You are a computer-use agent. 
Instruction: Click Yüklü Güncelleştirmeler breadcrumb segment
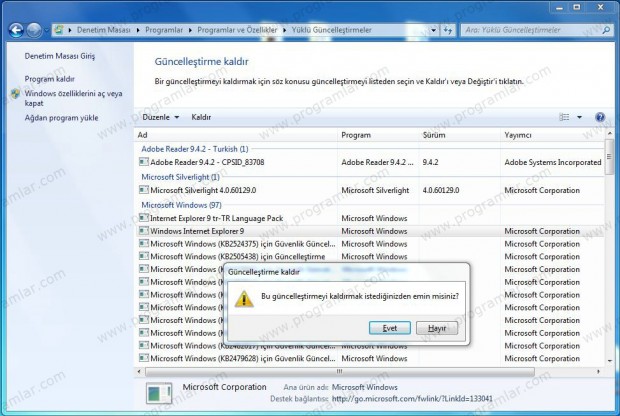click(x=332, y=30)
